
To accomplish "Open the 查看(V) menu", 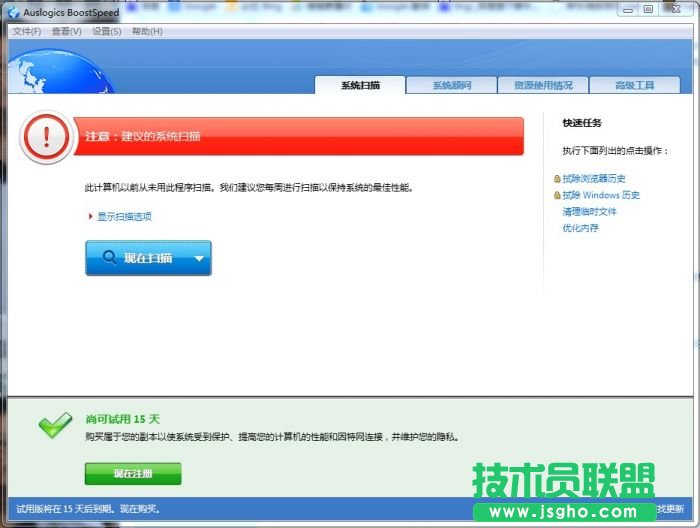I will 66,32.
